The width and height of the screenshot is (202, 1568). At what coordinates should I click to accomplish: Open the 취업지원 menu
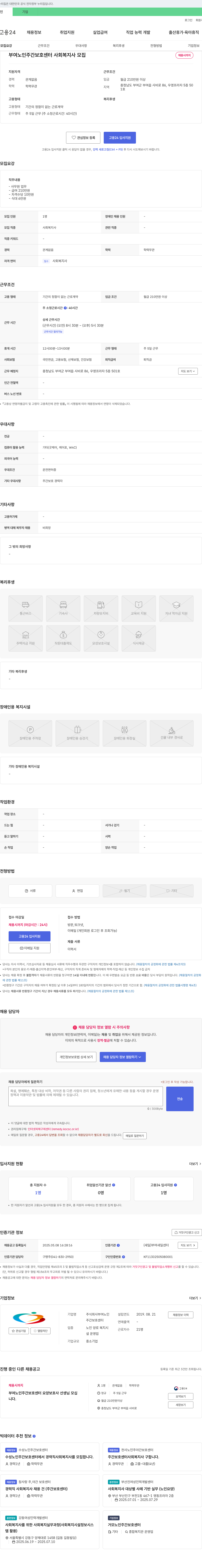67,32
